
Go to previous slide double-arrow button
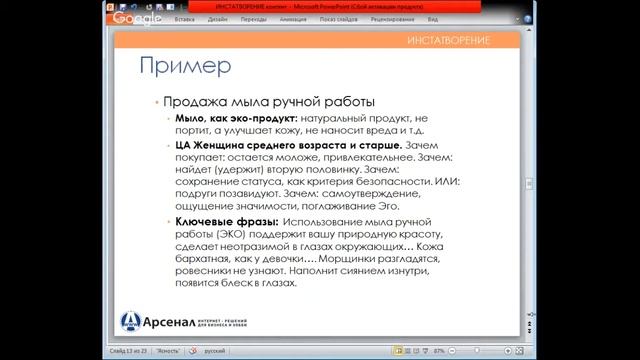[529, 324]
